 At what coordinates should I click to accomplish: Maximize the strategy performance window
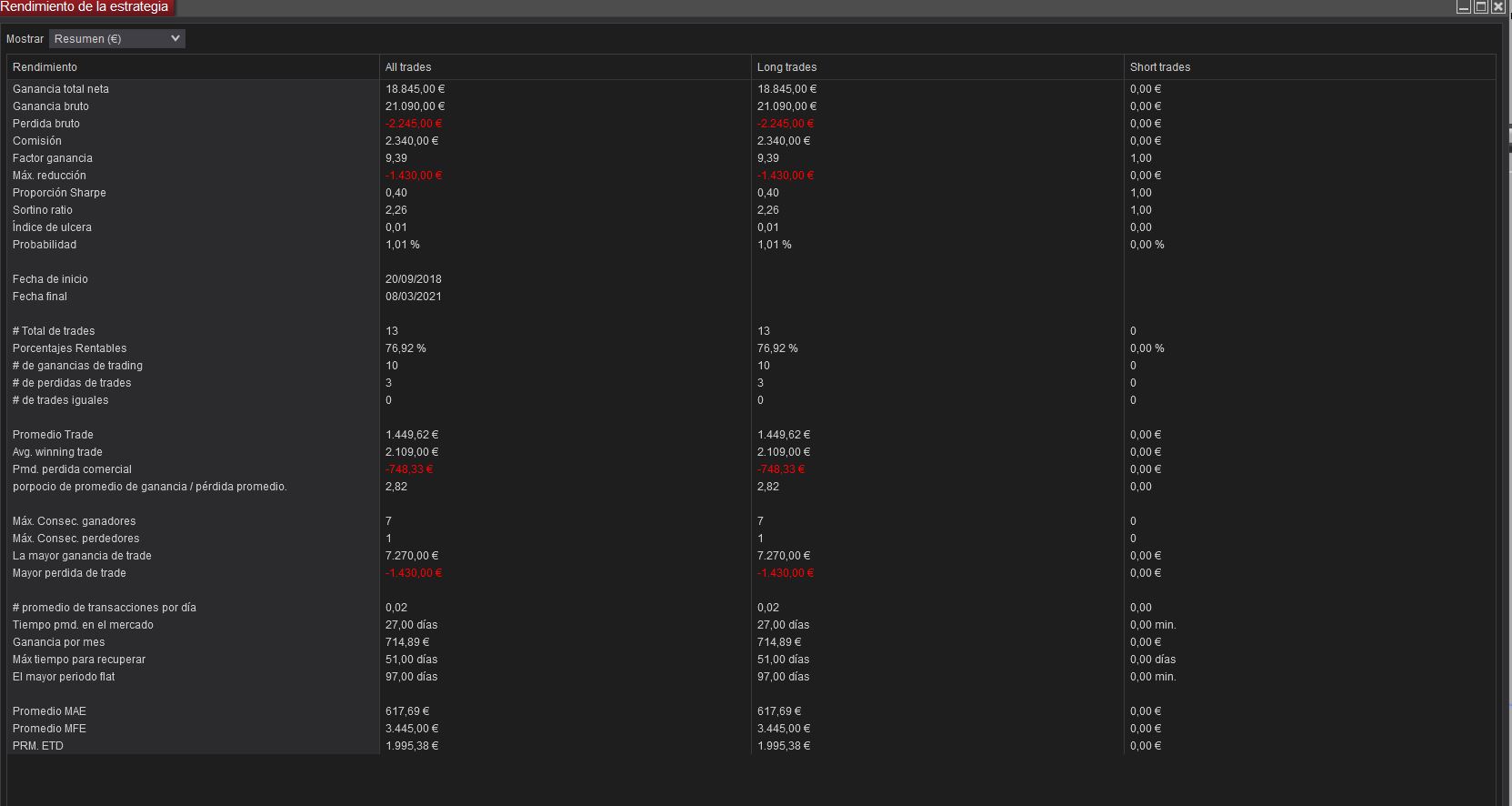pyautogui.click(x=1481, y=6)
